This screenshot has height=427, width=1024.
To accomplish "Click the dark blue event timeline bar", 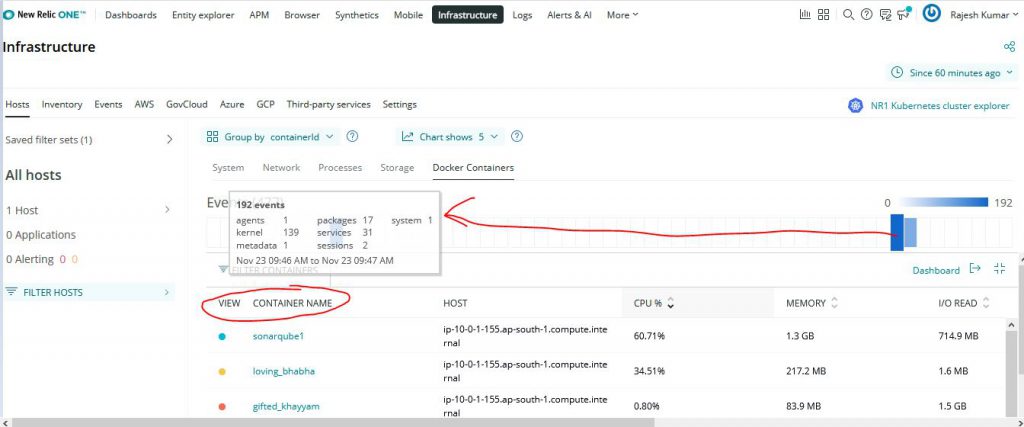I will [897, 232].
